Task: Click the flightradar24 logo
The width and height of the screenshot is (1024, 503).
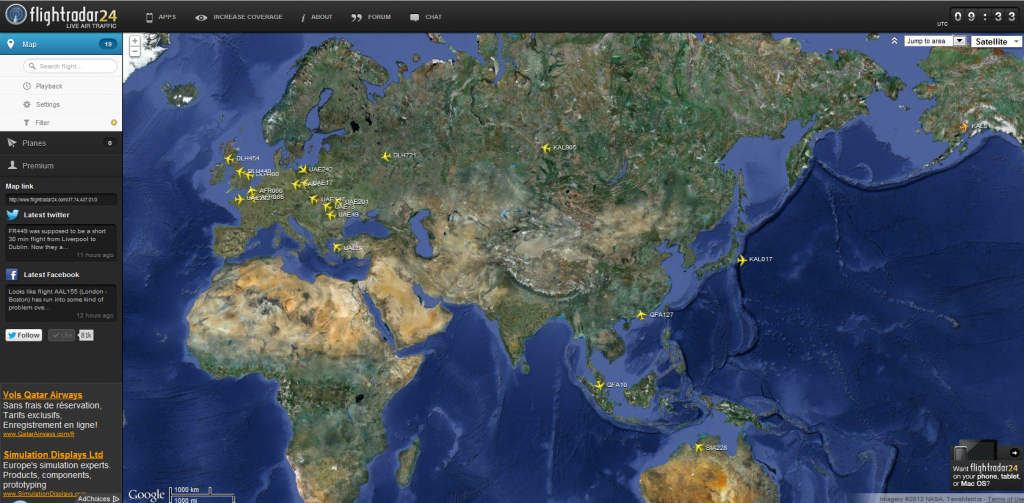Action: 61,15
